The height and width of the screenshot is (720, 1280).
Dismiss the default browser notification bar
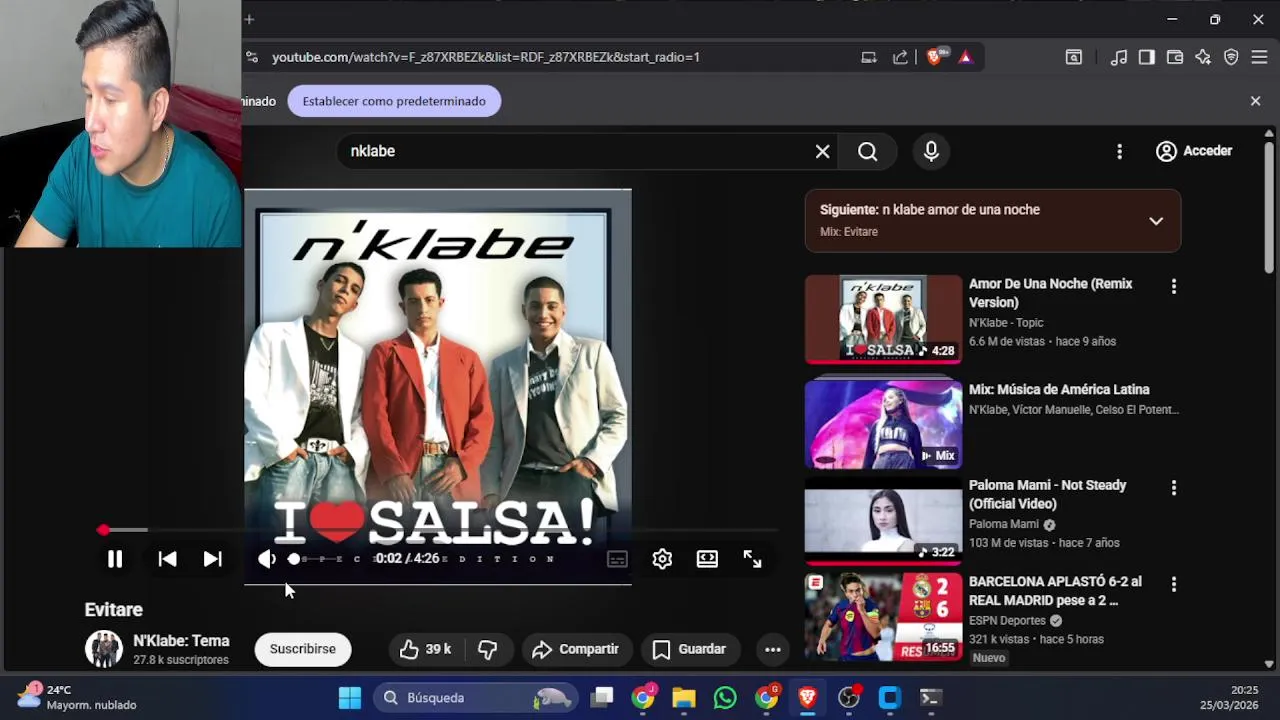click(x=1256, y=101)
